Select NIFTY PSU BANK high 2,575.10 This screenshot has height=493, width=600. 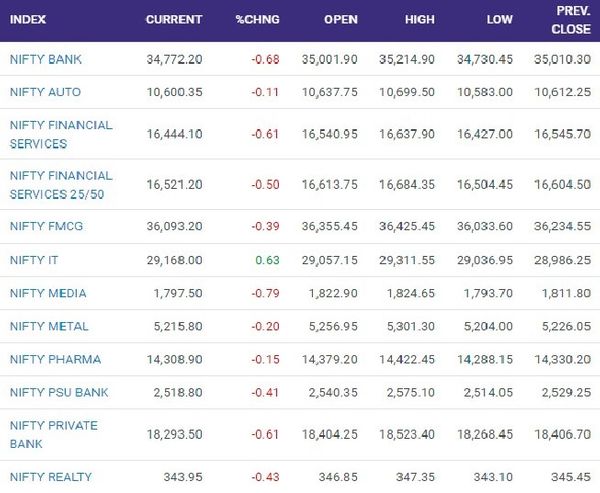[411, 392]
